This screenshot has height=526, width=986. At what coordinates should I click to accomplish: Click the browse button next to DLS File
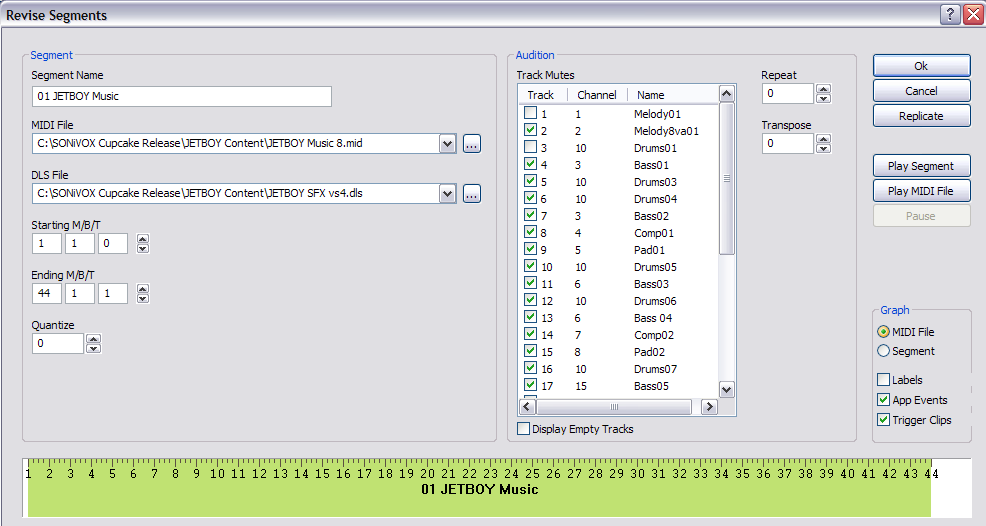[472, 194]
